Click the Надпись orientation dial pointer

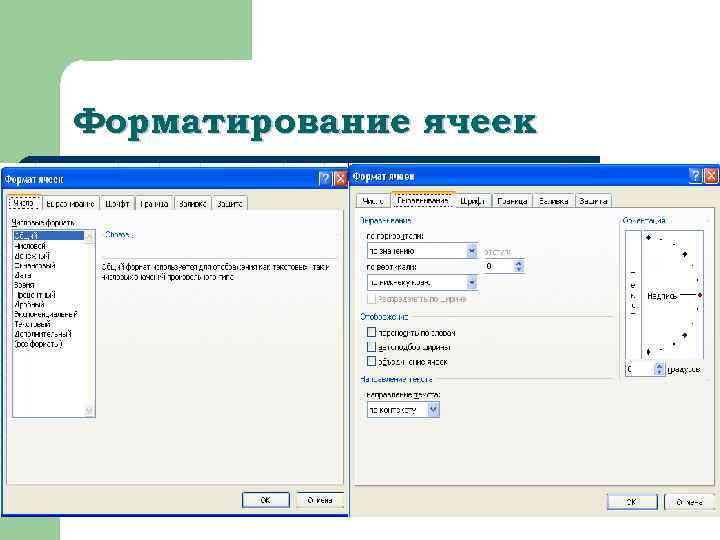click(x=700, y=295)
